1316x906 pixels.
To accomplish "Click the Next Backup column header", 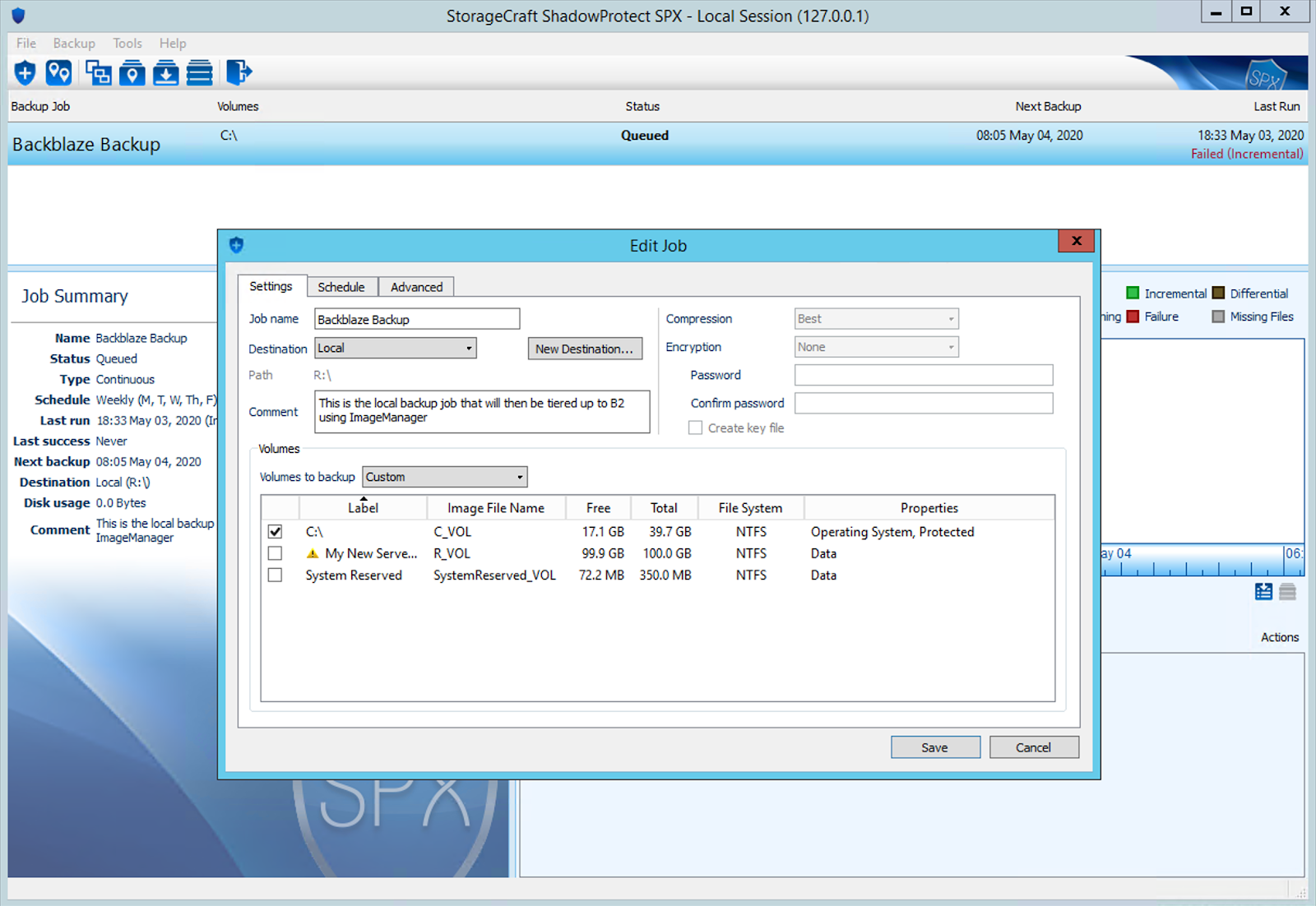I will coord(1048,106).
